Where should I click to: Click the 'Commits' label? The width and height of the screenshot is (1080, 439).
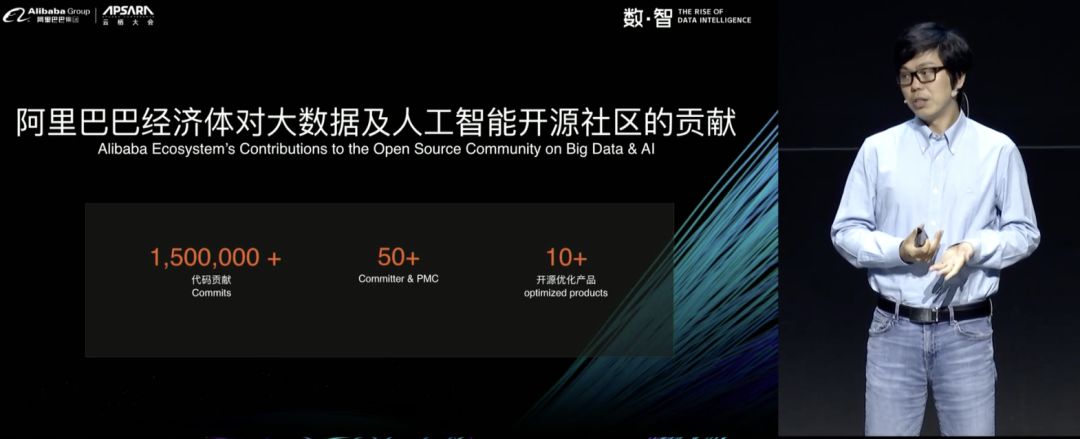click(211, 293)
